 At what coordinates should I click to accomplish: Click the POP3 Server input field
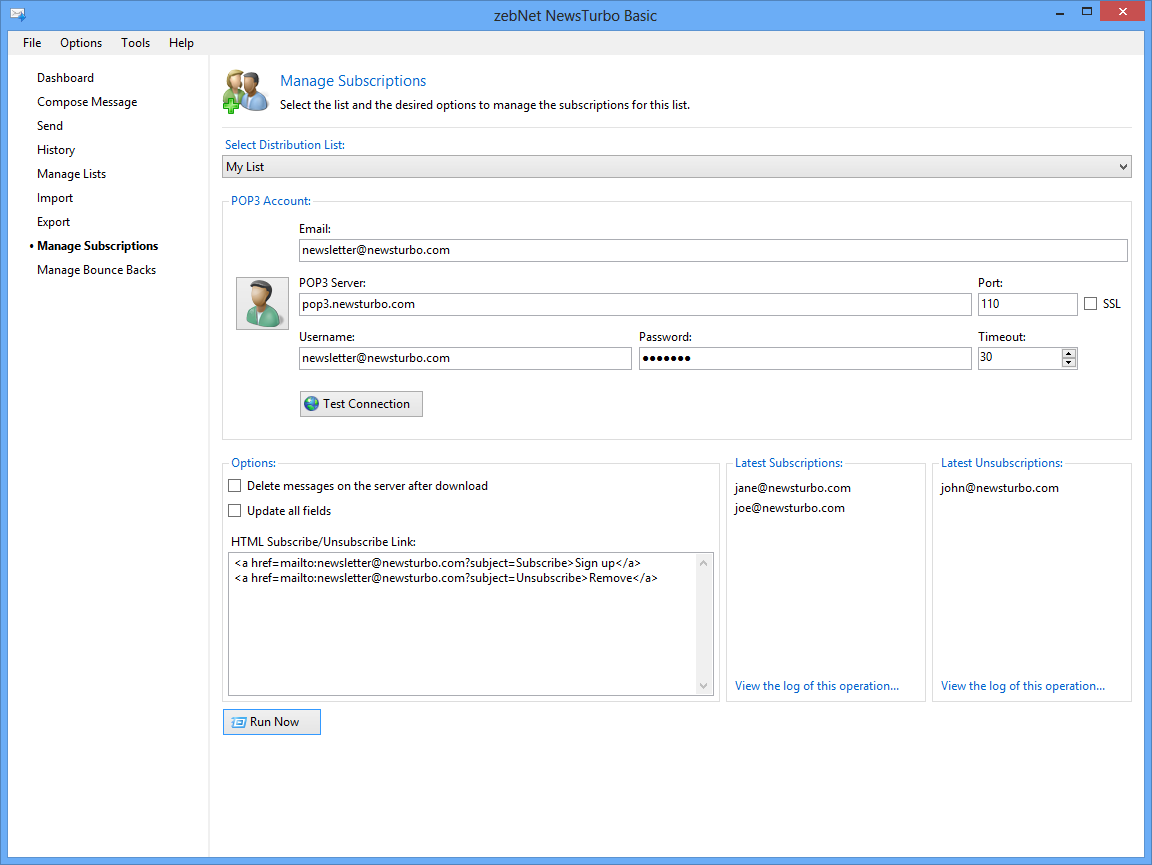point(634,304)
